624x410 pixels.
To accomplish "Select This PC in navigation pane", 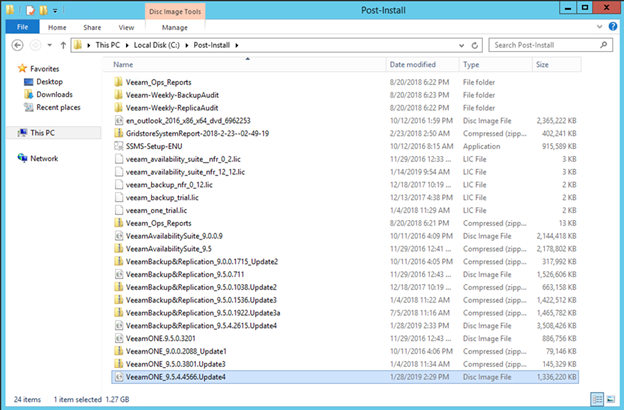I will [x=43, y=133].
